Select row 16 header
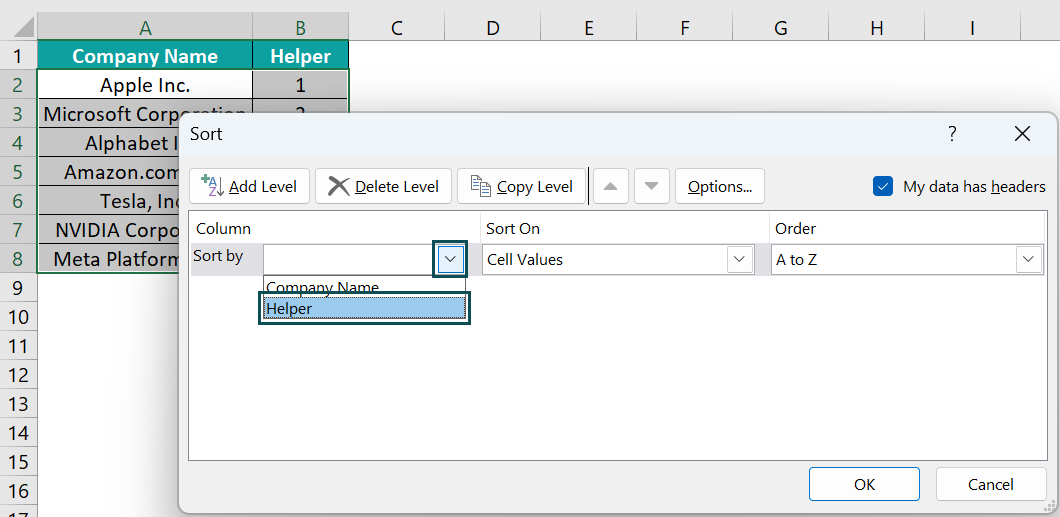Viewport: 1060px width, 517px height. point(18,491)
